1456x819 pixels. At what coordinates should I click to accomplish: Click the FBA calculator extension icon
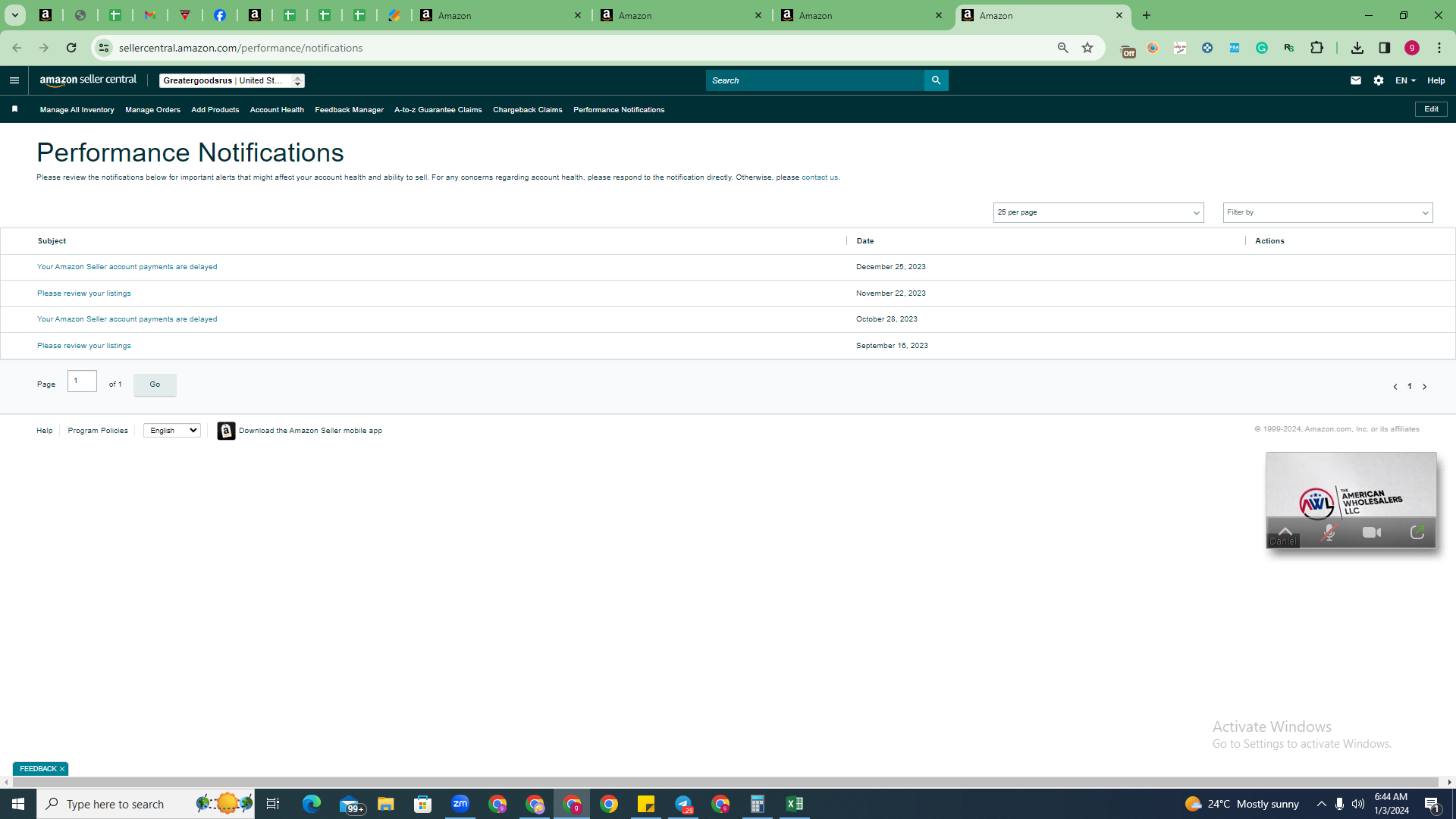[1235, 48]
